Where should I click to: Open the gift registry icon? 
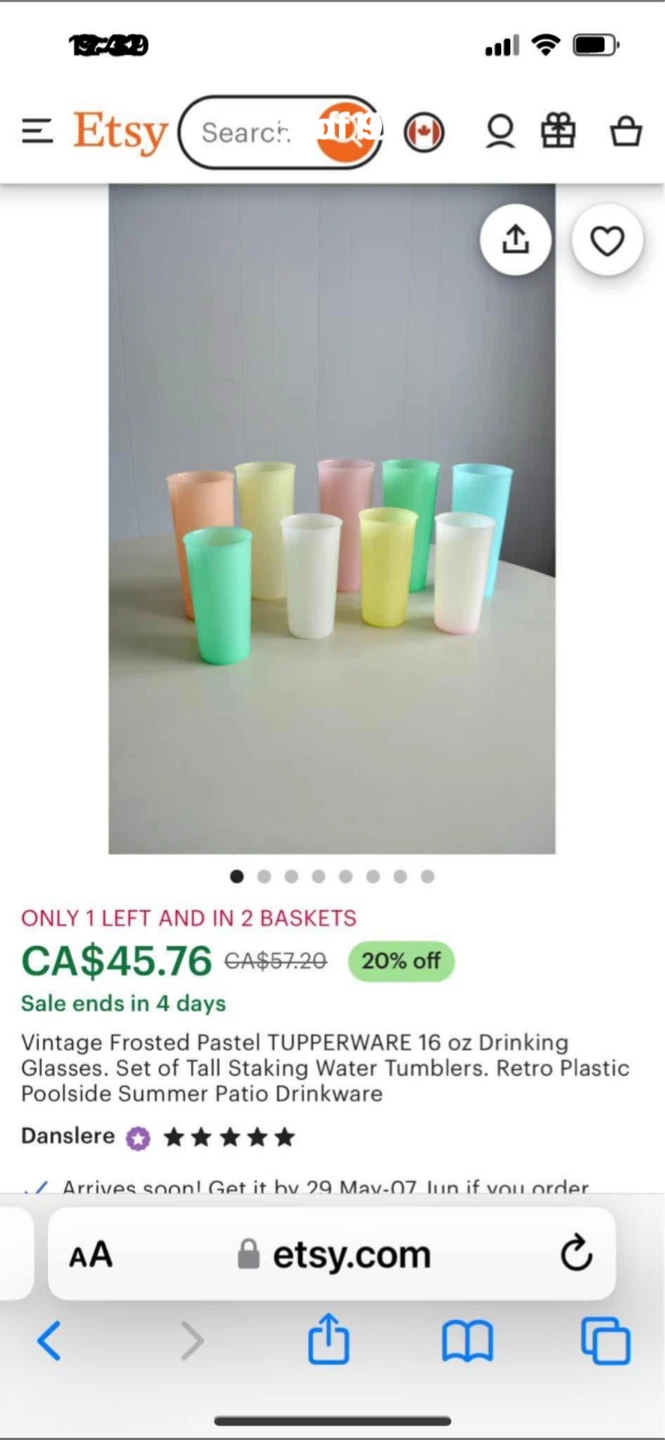click(x=558, y=132)
